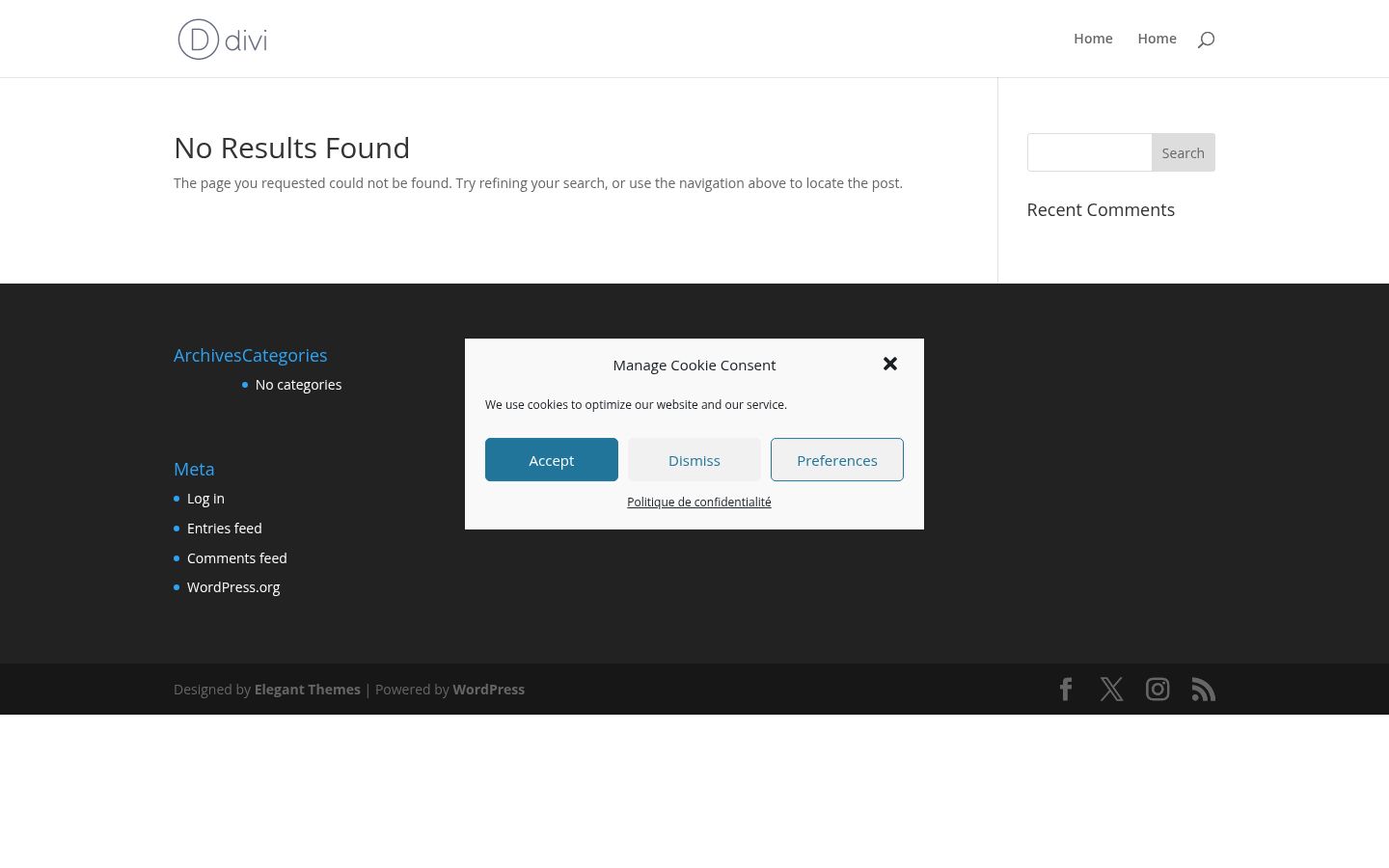Viewport: 1389px width, 868px height.
Task: Open the Entries feed link
Action: [x=225, y=529]
